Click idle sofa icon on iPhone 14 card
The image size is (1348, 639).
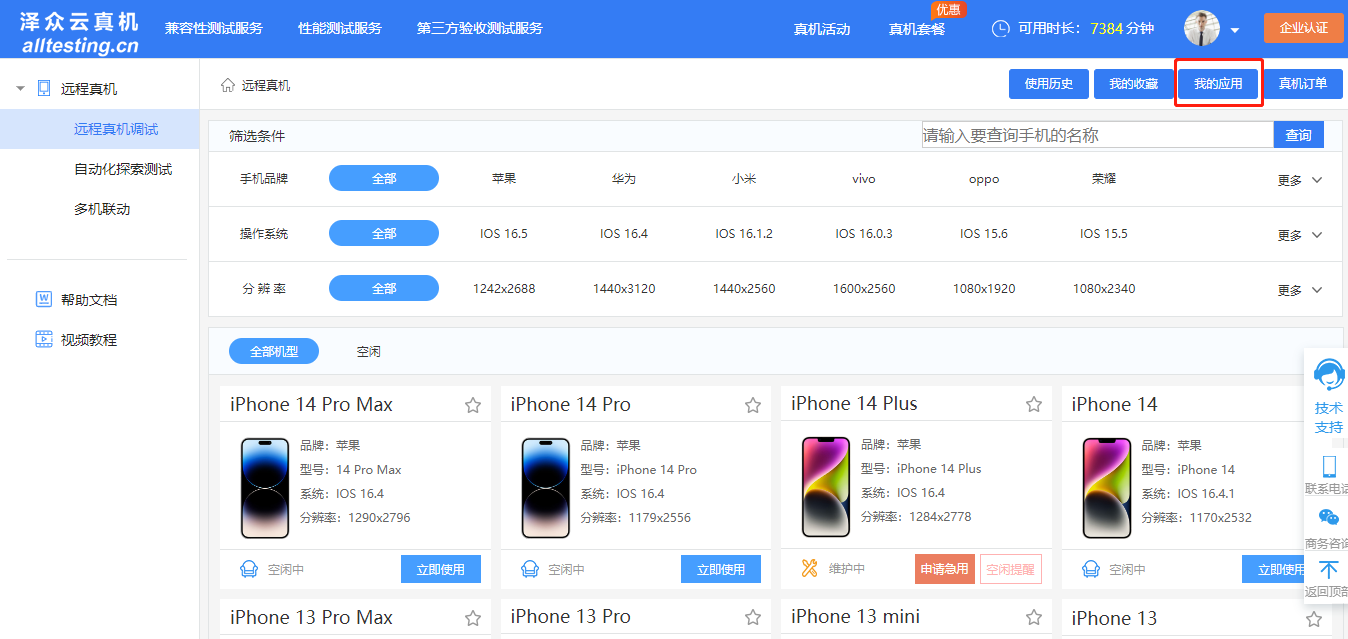point(1091,569)
